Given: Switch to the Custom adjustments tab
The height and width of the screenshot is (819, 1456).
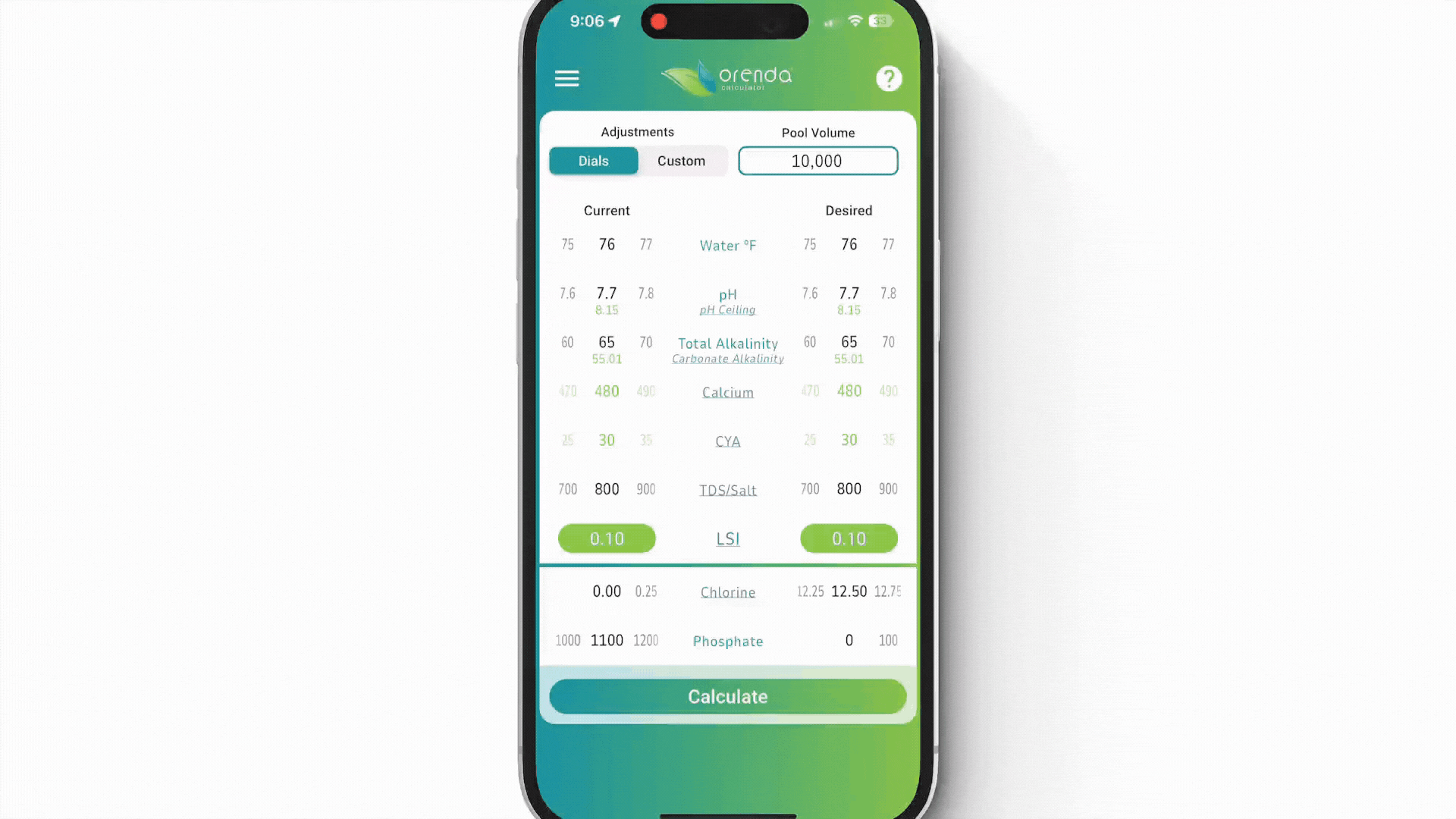Looking at the screenshot, I should (x=681, y=161).
